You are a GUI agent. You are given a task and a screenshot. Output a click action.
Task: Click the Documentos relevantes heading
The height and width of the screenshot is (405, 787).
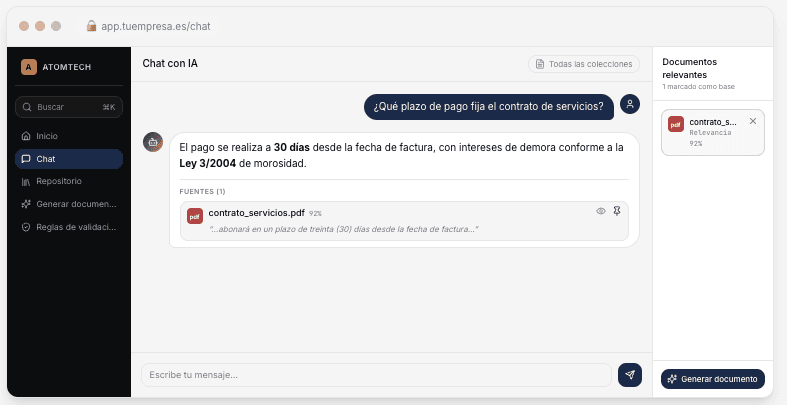point(689,68)
